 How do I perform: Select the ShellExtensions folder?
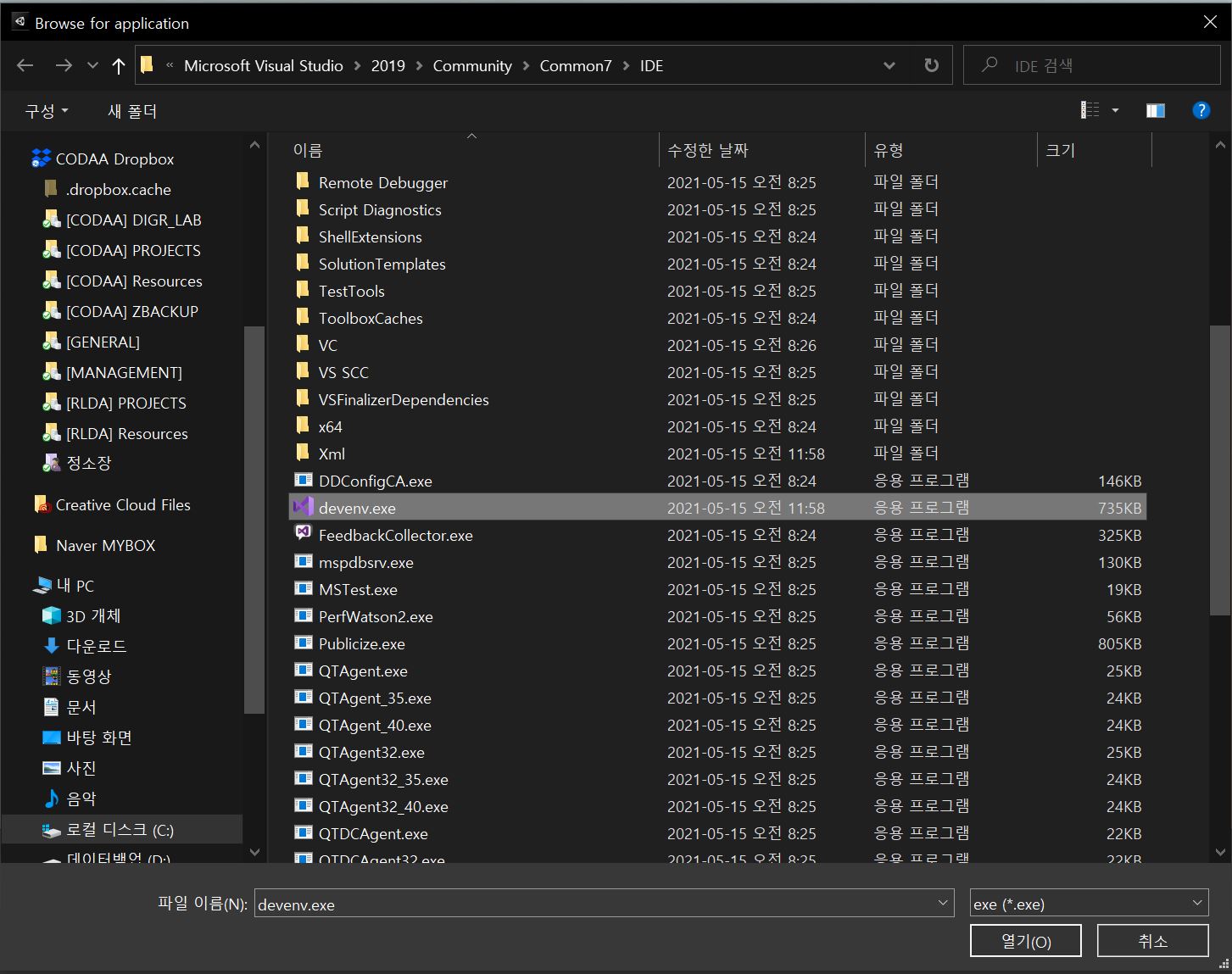point(370,237)
